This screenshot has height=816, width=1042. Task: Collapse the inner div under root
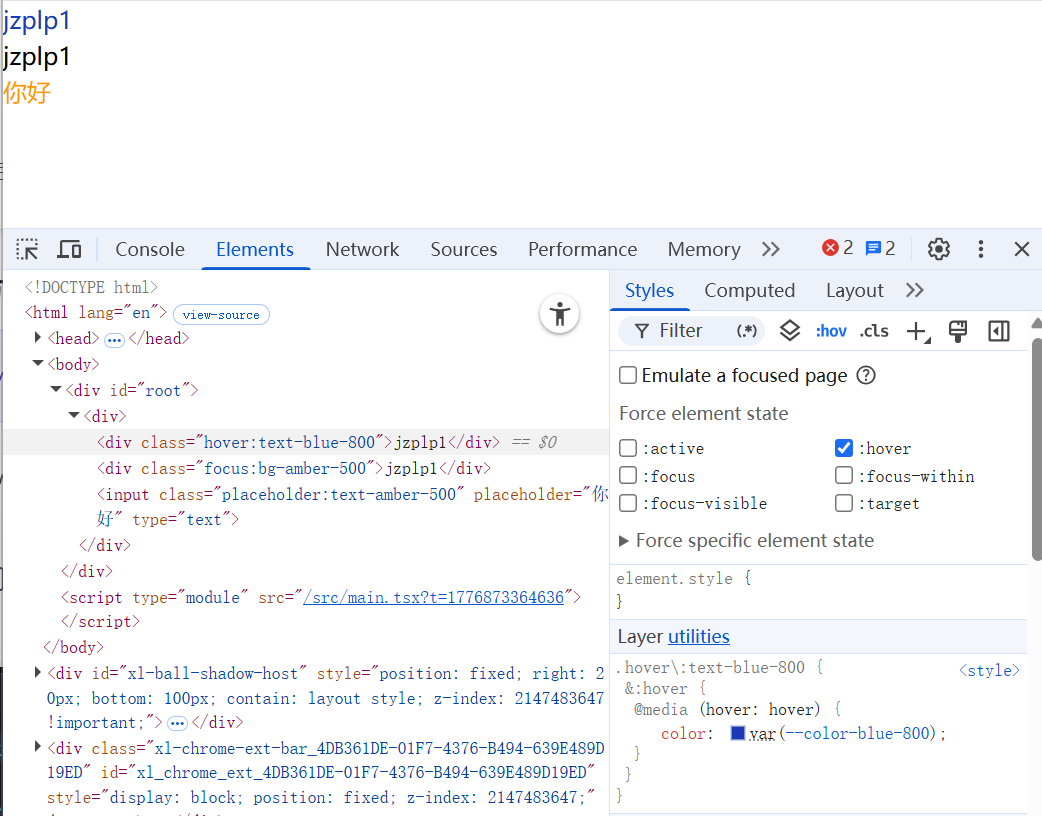coord(74,415)
